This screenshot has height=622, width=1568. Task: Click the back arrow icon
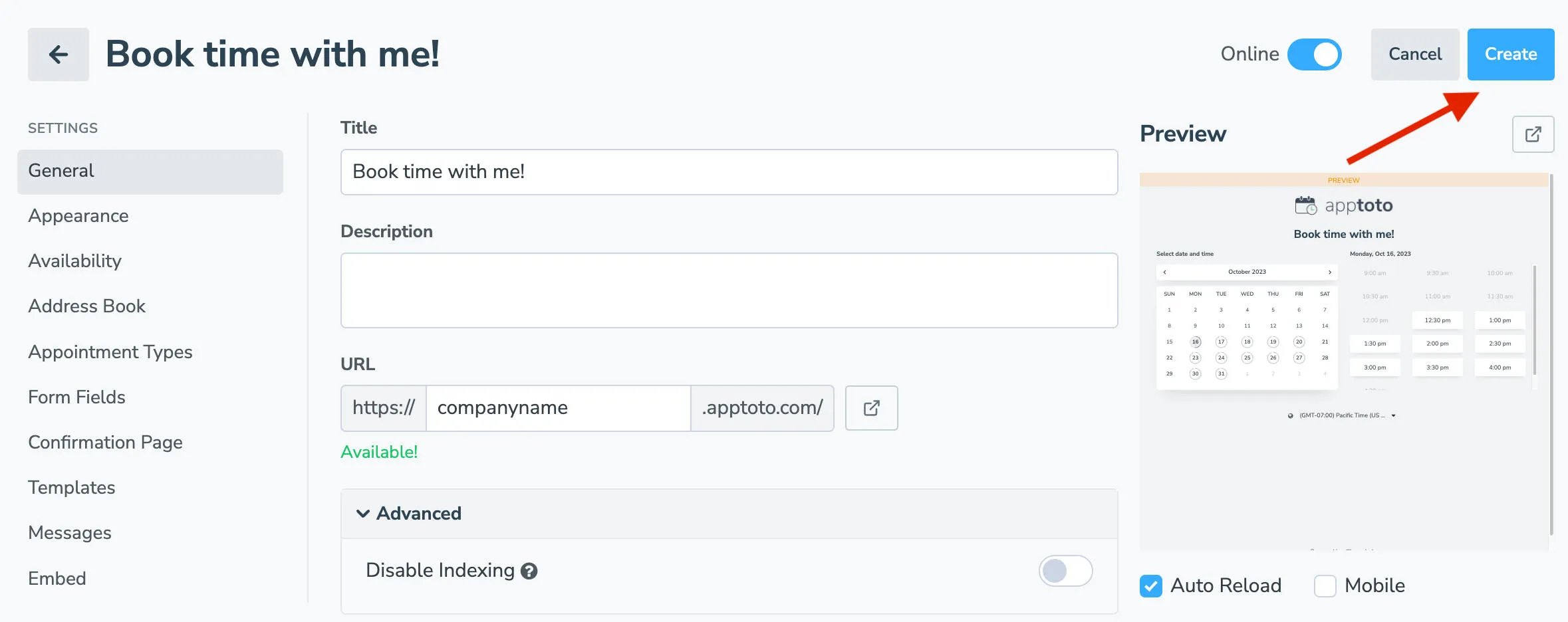point(58,54)
